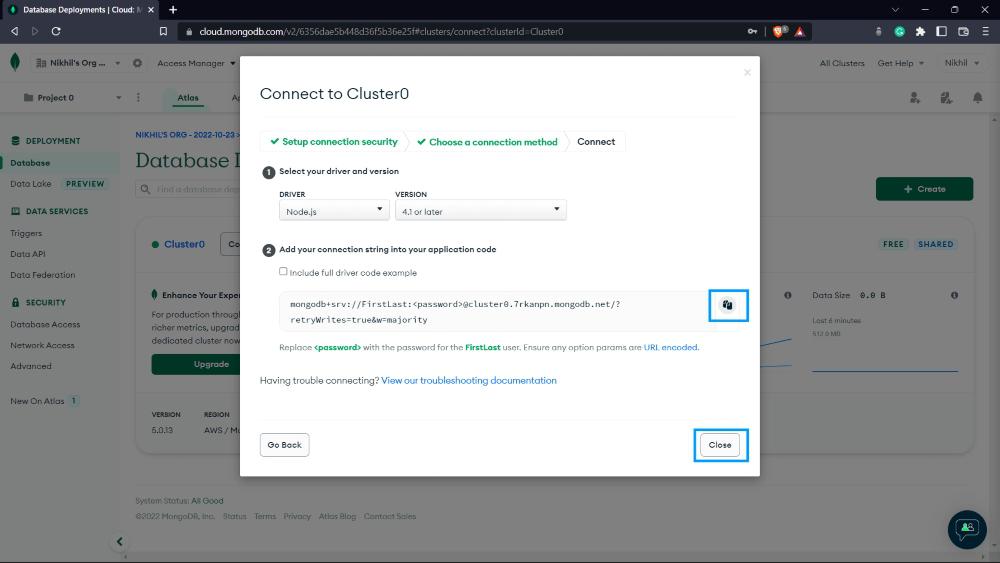This screenshot has height=563, width=1000.
Task: Select Database in the sidebar
Action: click(x=30, y=163)
